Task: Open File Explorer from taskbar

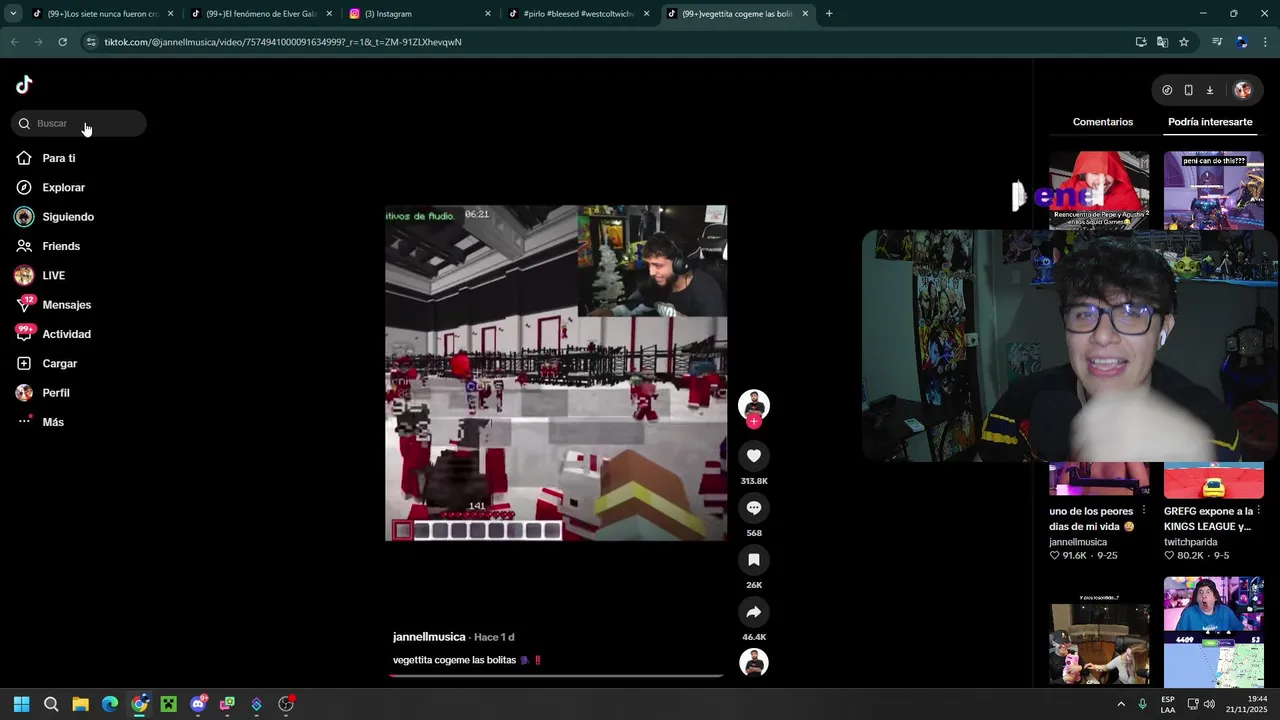Action: pos(80,704)
